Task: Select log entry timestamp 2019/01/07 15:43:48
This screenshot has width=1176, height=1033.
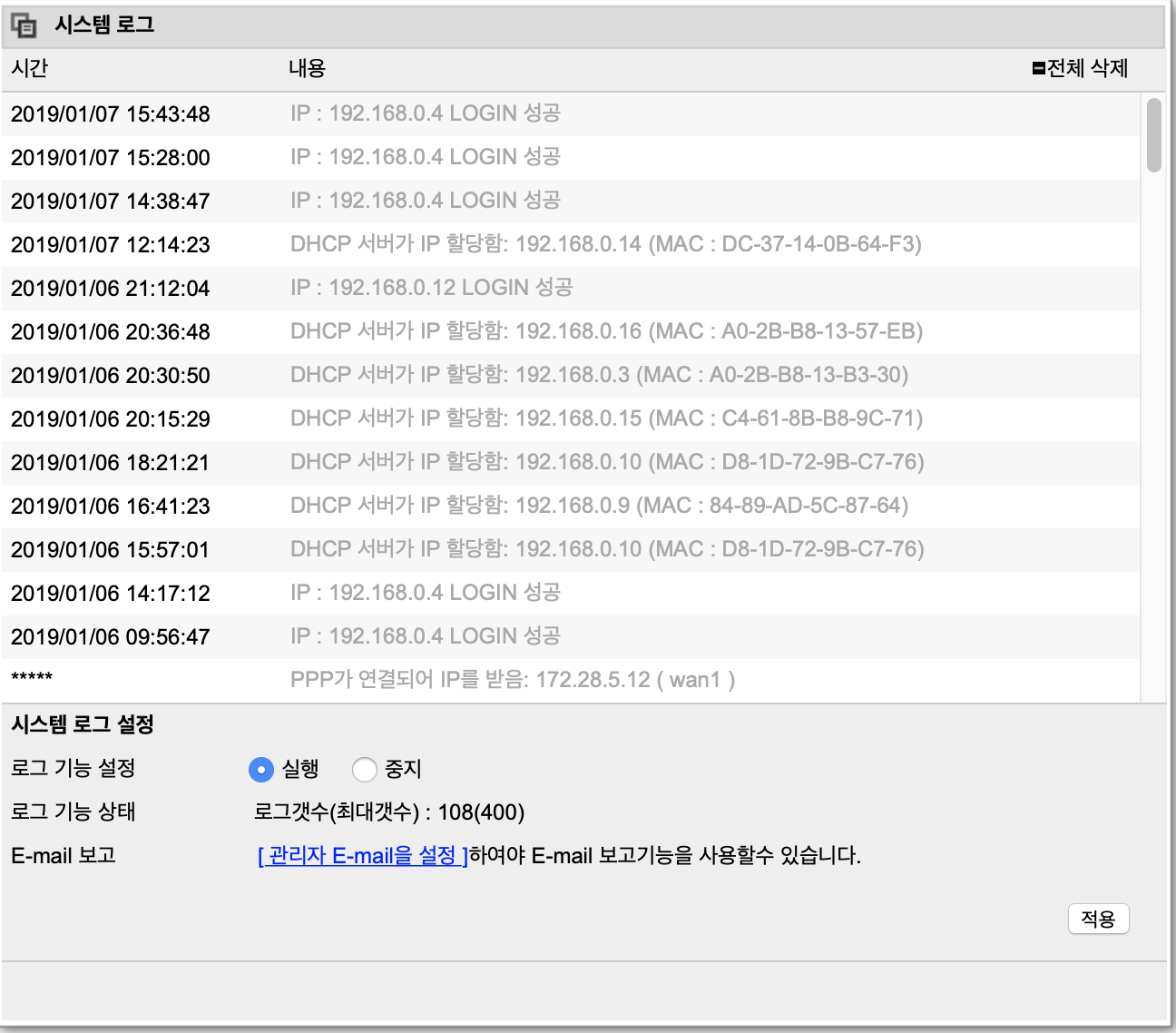Action: coord(111,114)
